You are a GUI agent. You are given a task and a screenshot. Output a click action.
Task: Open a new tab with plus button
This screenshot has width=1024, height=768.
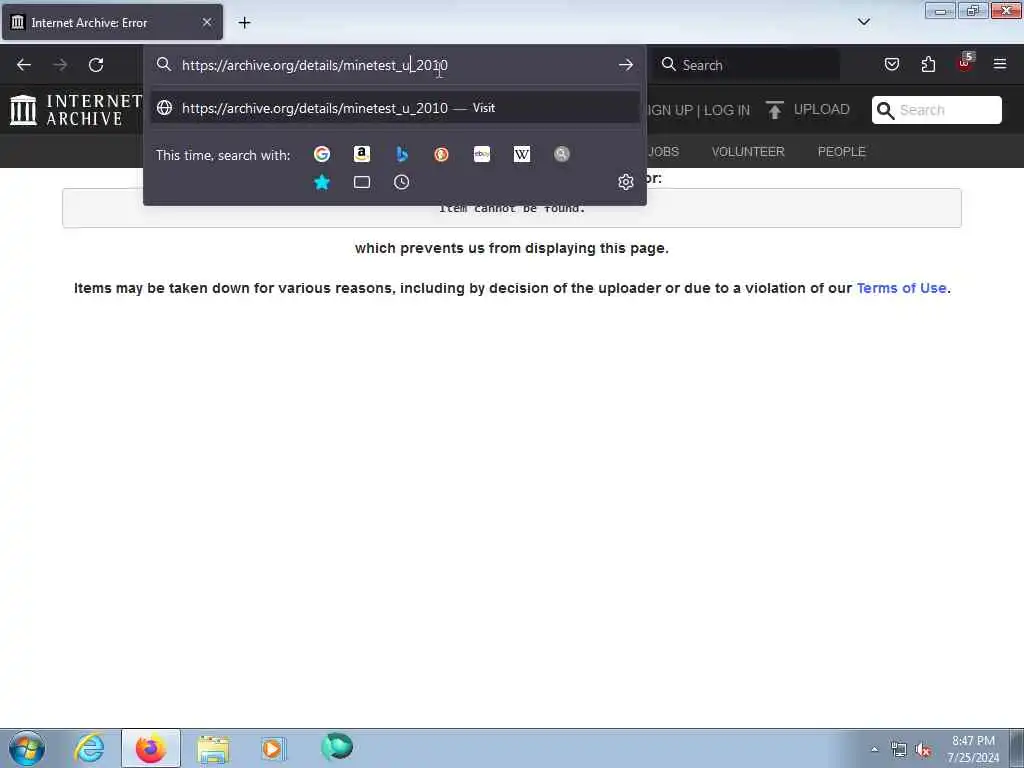tap(244, 23)
